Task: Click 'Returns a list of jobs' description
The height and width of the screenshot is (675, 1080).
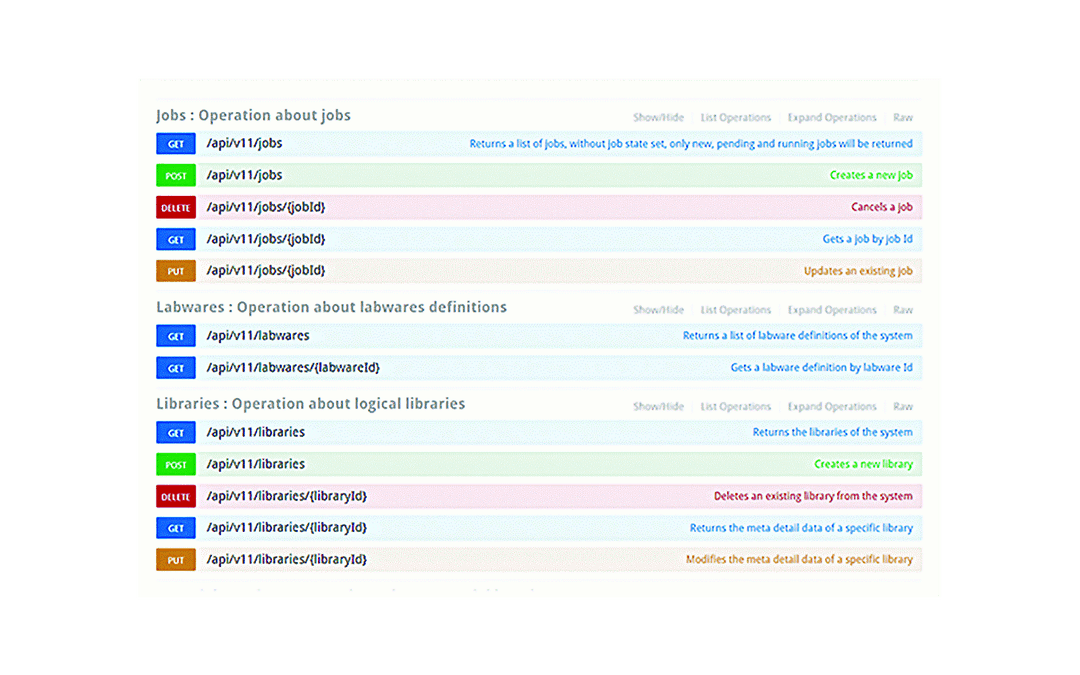Action: (x=691, y=144)
